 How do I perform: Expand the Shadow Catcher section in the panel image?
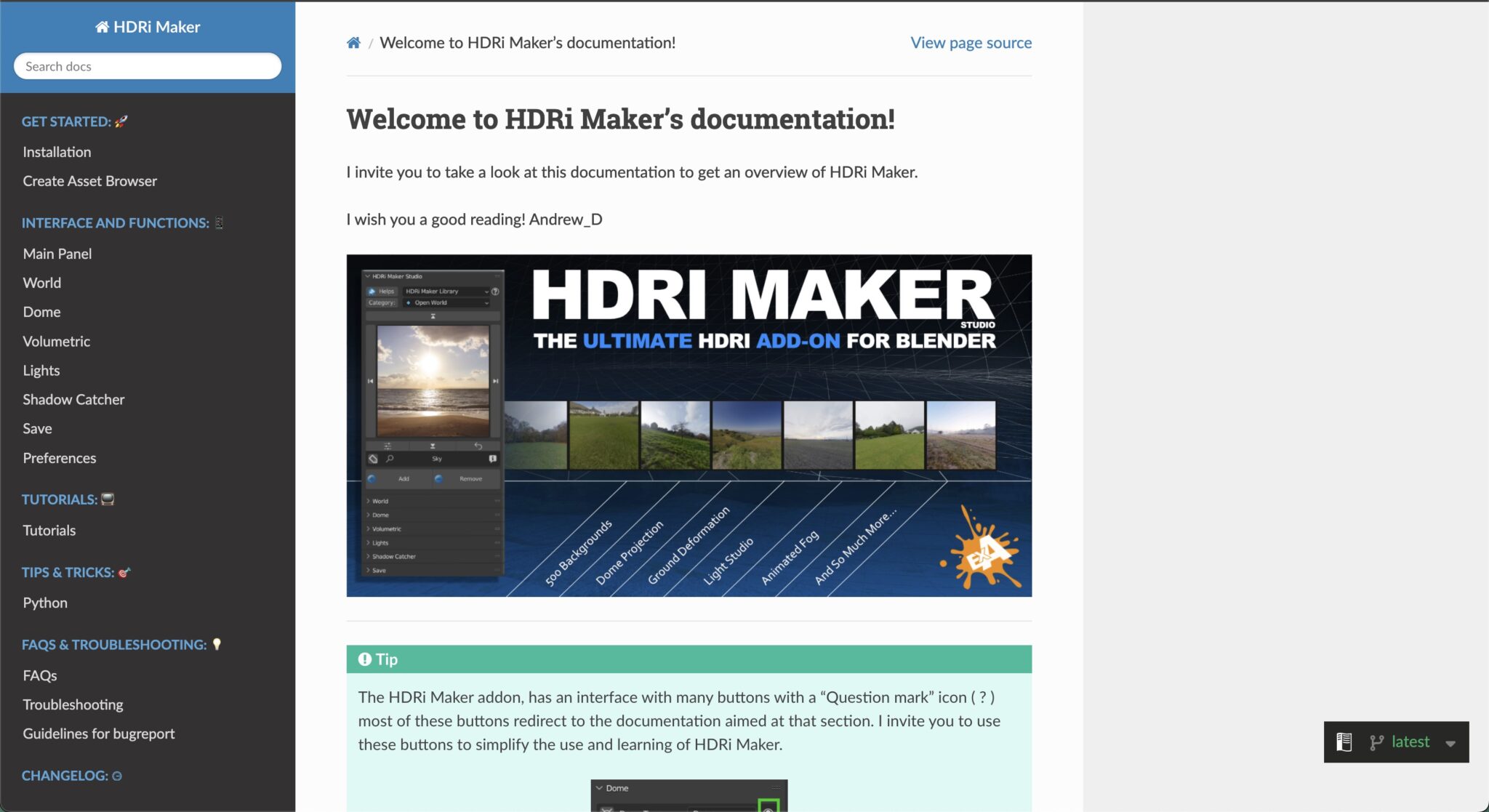(393, 556)
